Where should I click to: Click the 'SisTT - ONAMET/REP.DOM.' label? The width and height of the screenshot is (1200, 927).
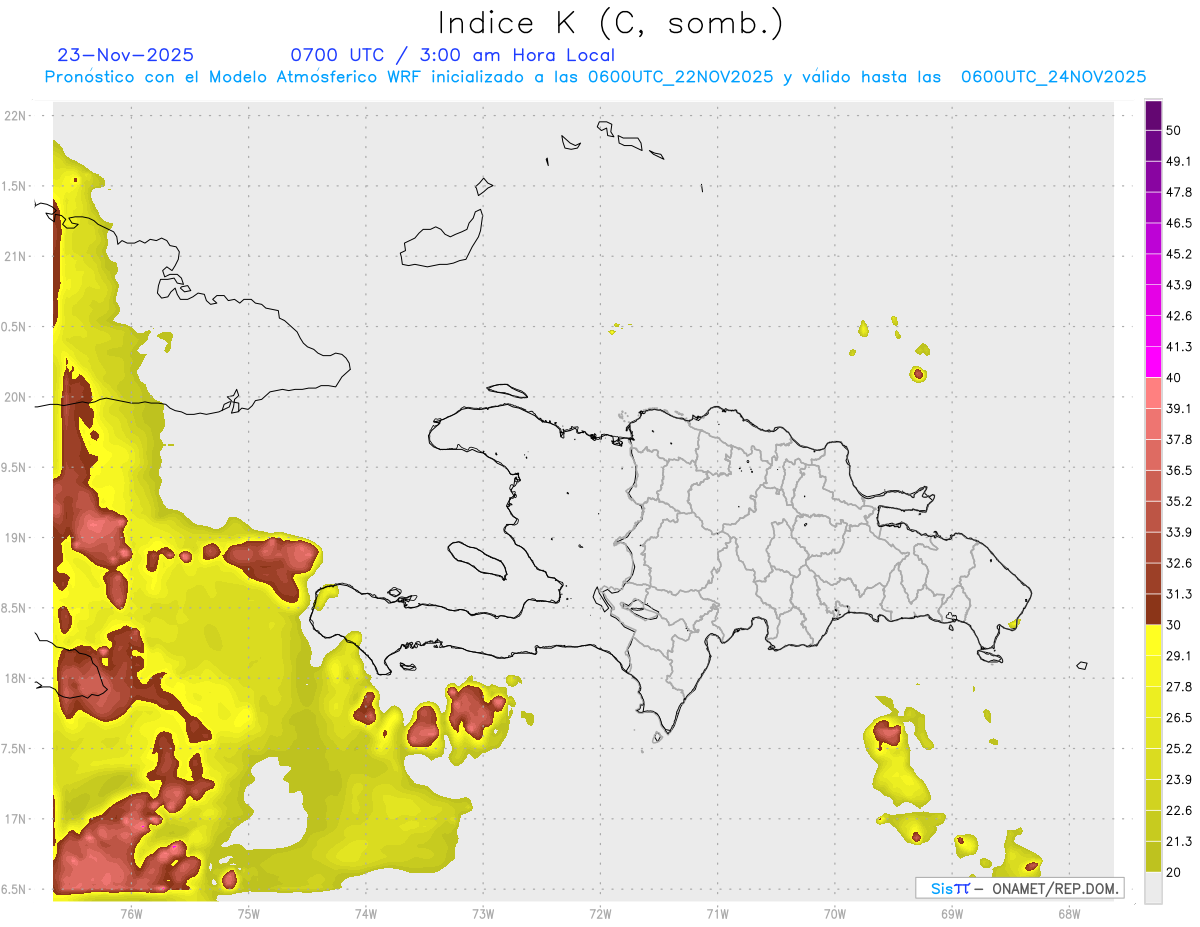(1019, 888)
